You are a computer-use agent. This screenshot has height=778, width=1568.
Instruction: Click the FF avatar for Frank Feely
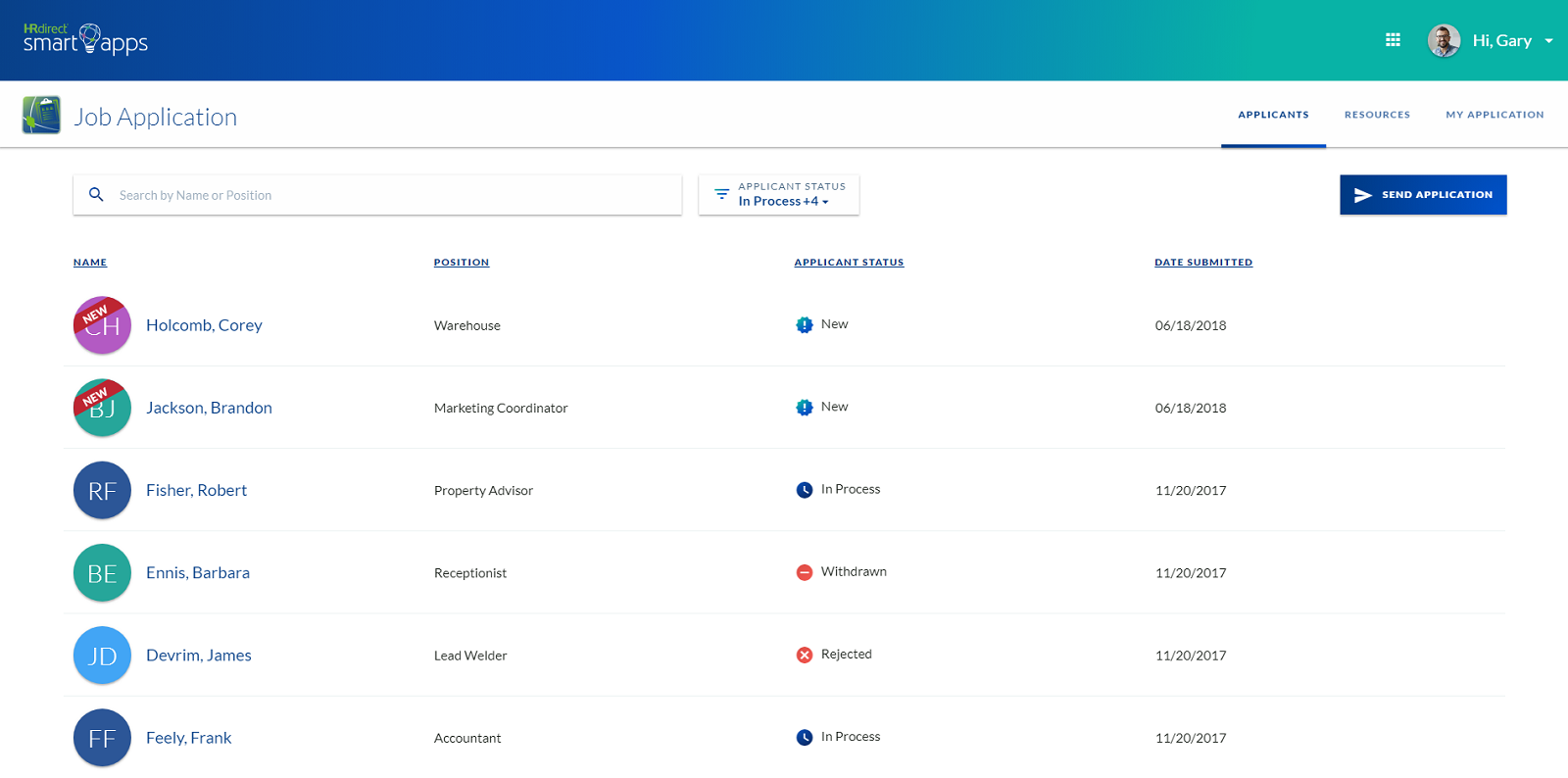coord(102,738)
